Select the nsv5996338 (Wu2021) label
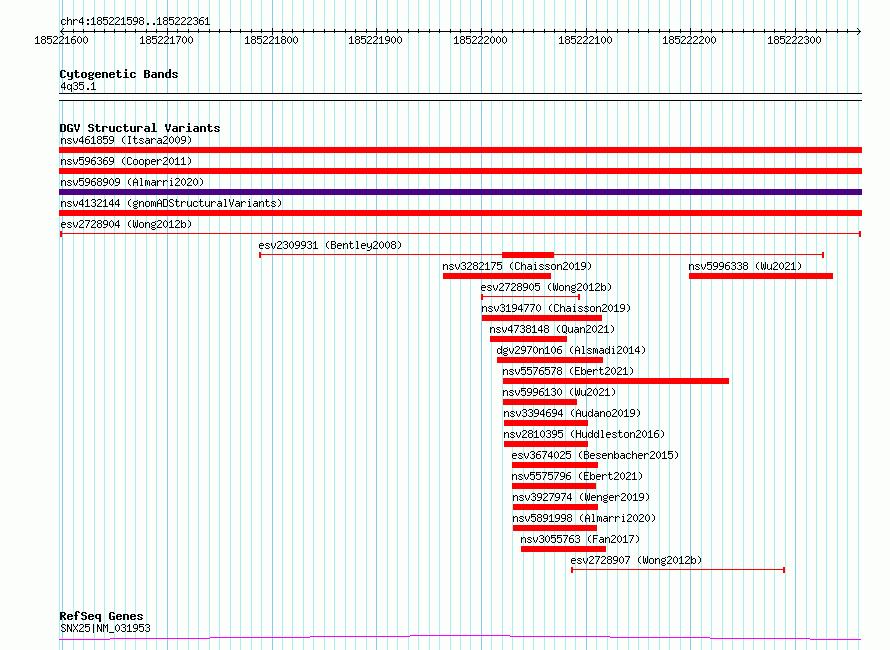Screen dimensions: 890x650 [x=745, y=266]
